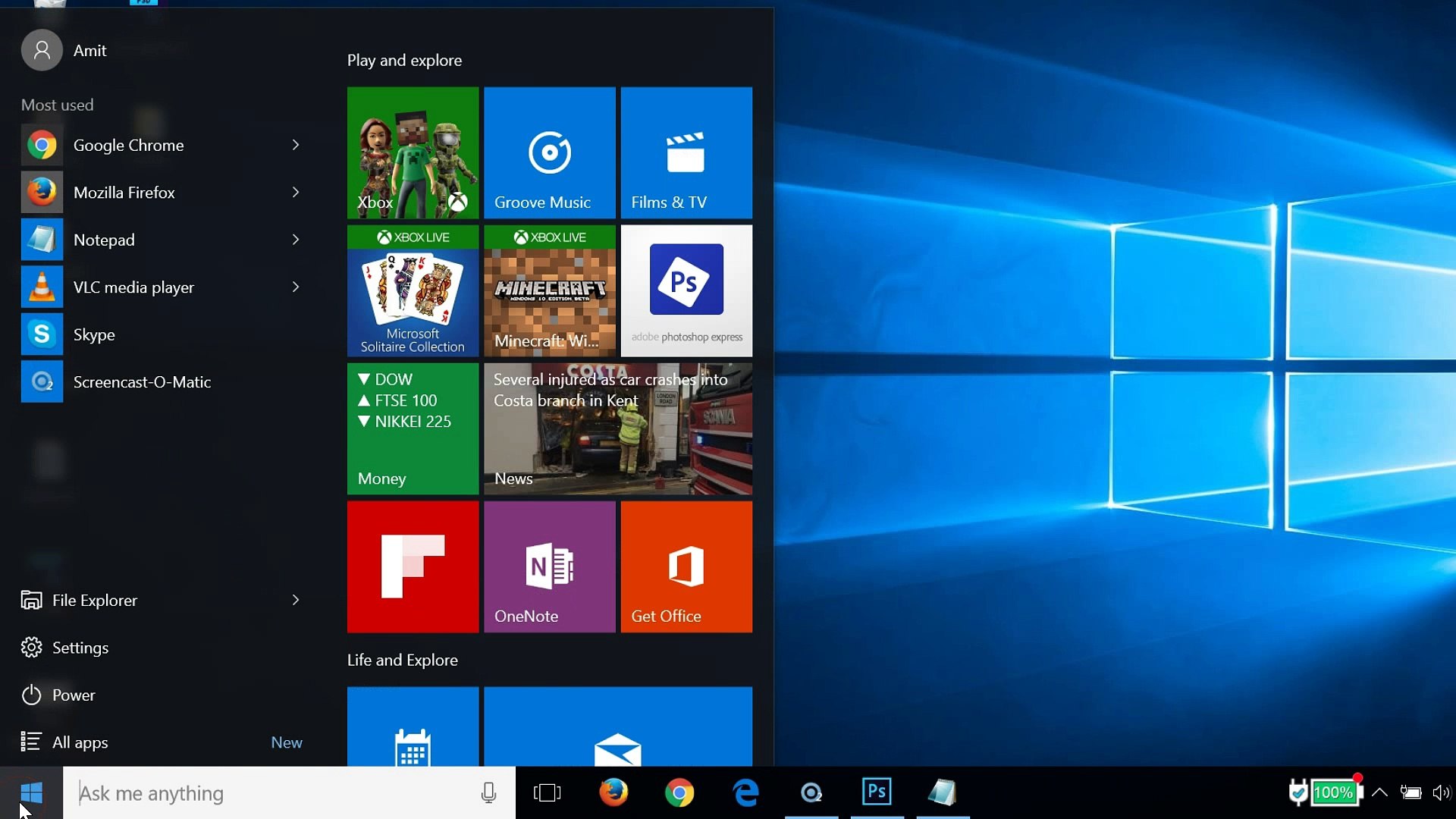1456x819 pixels.
Task: Click the New label beside All apps
Action: 287,742
